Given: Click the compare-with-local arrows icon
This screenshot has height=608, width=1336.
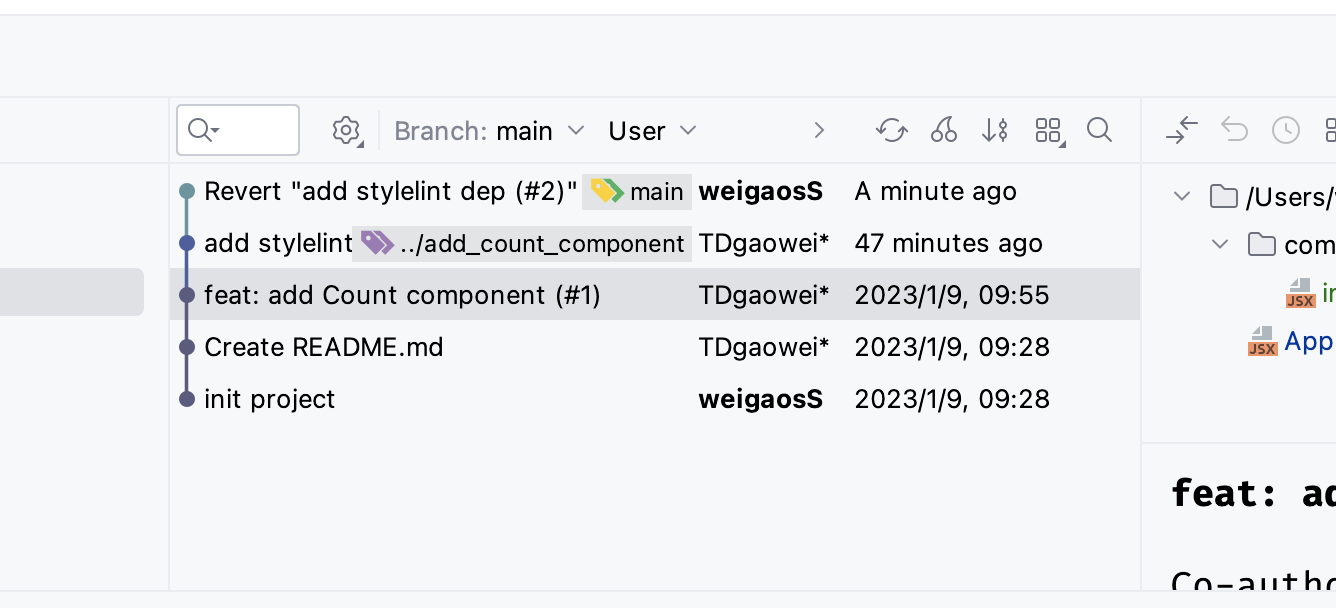Looking at the screenshot, I should 1183,130.
